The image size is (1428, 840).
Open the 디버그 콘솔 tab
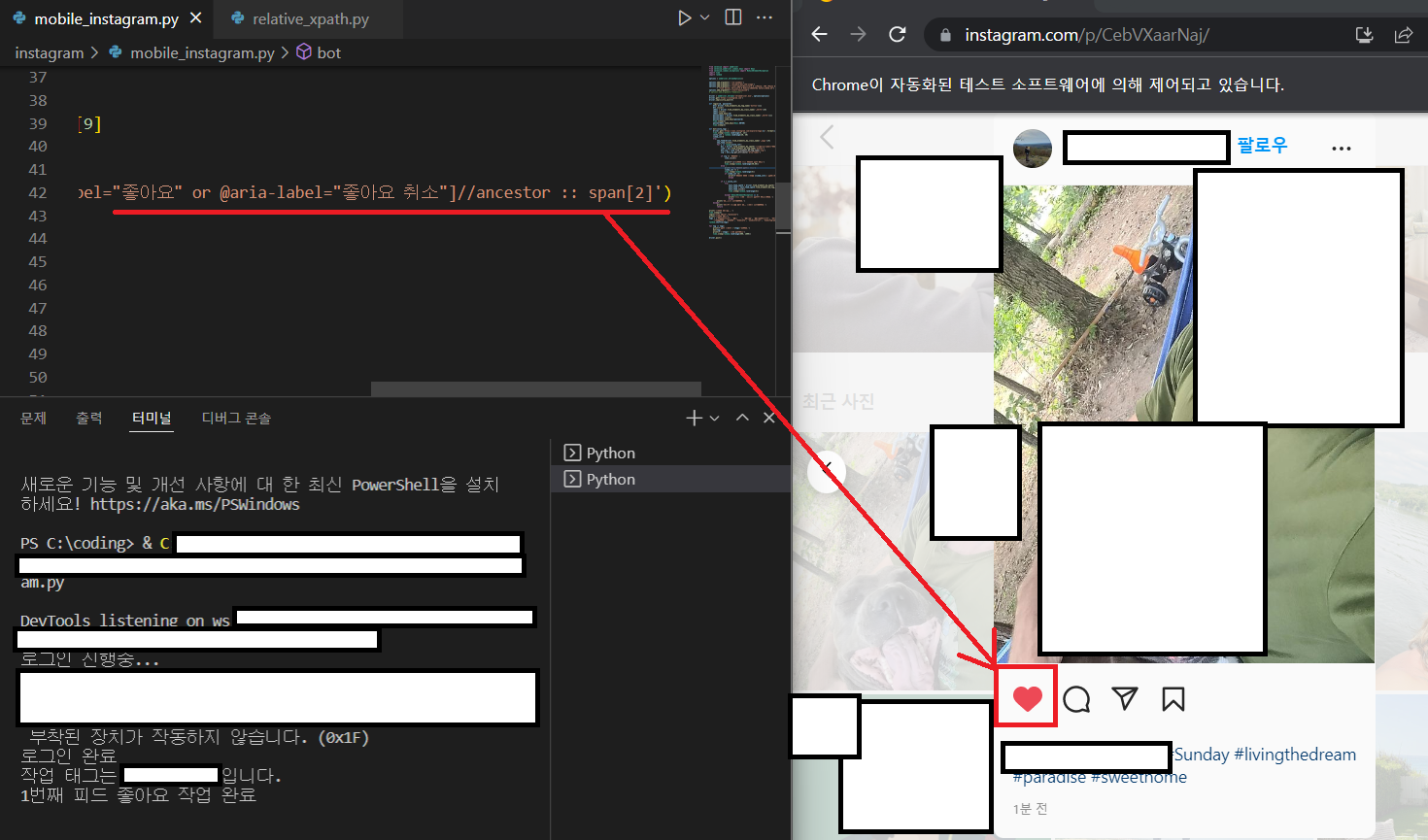coord(236,418)
